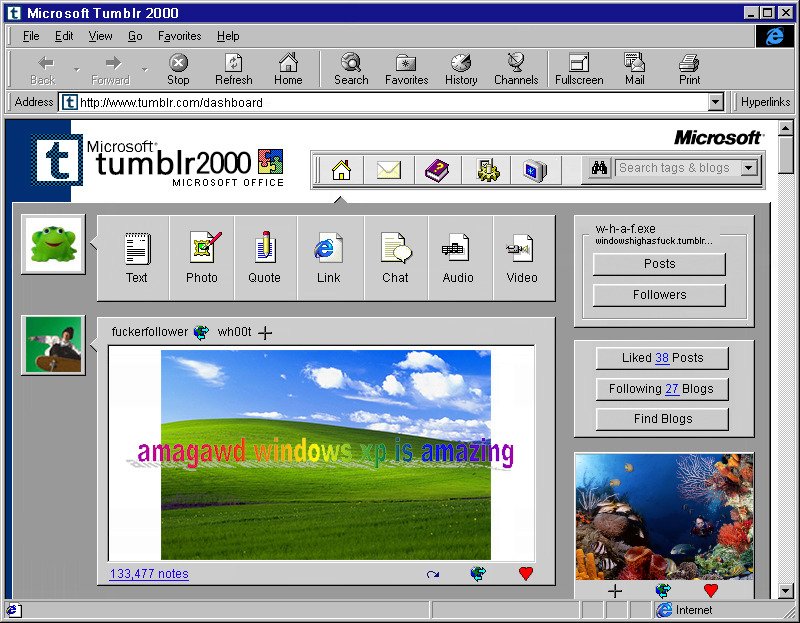Screen dimensions: 800x623
Task: Refresh the dashboard page
Action: coord(234,69)
